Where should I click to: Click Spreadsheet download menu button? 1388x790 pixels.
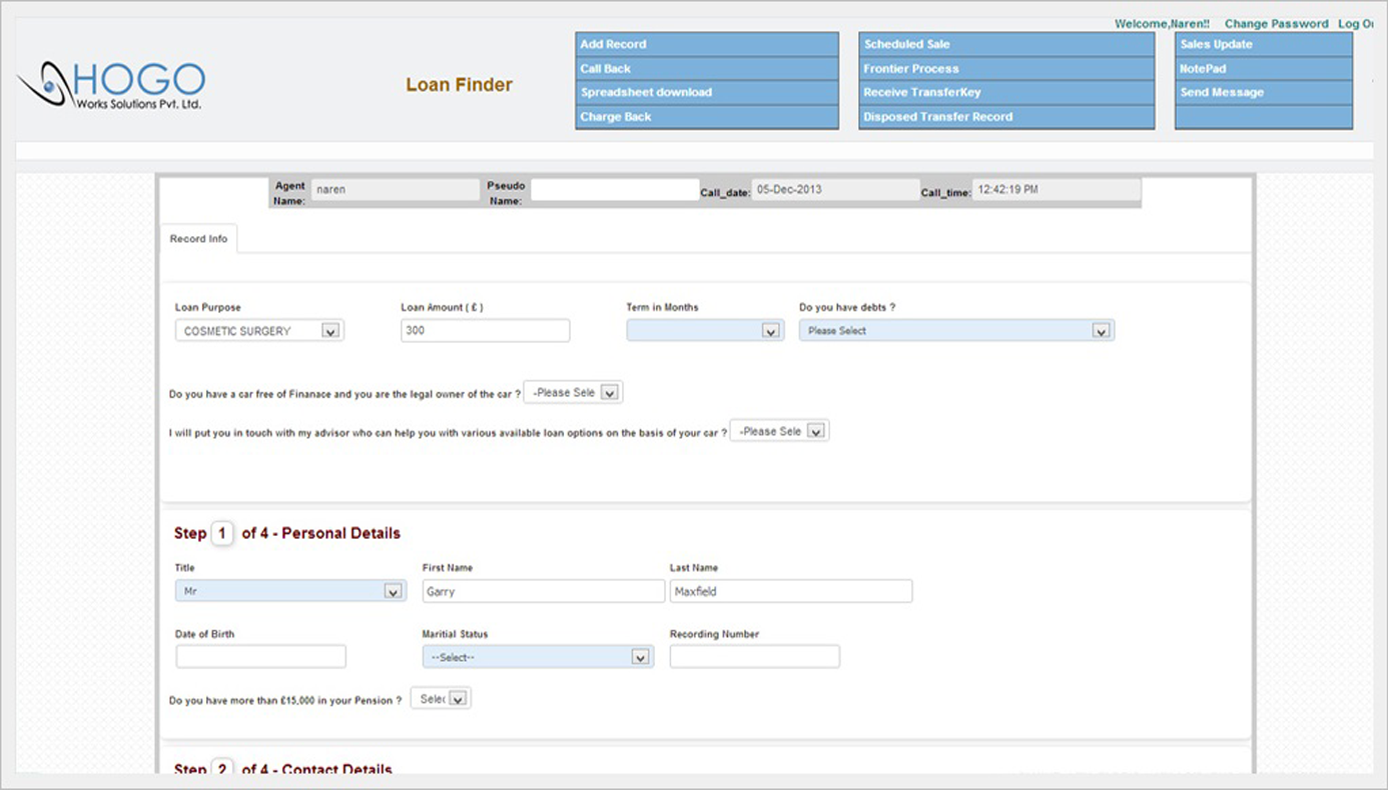[706, 93]
